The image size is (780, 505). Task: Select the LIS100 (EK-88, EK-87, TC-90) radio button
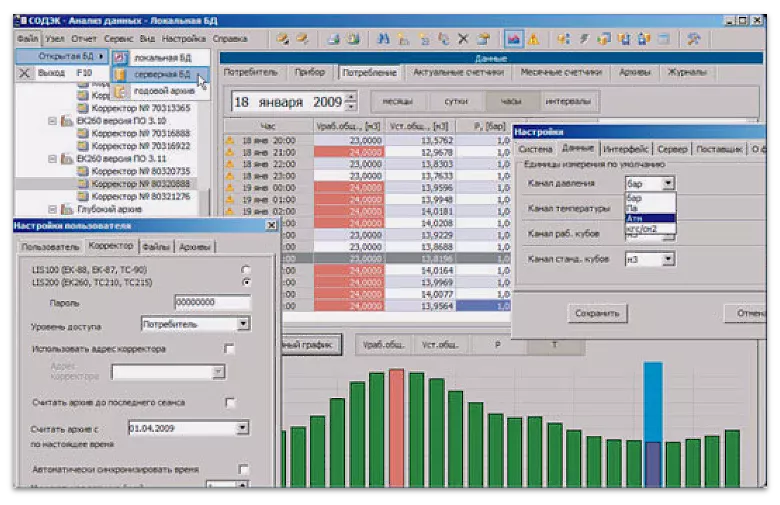(x=246, y=270)
